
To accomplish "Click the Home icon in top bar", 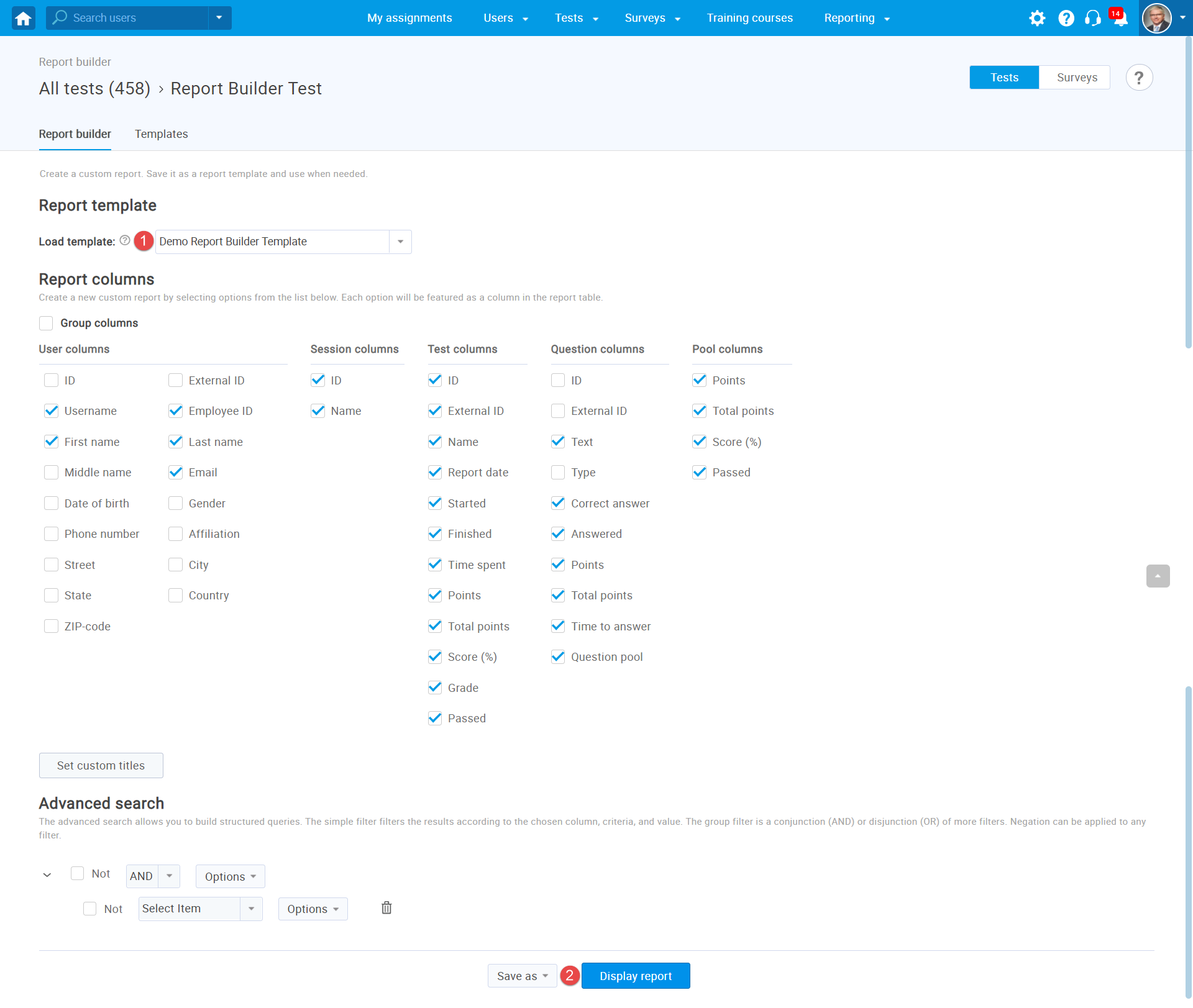I will click(23, 17).
